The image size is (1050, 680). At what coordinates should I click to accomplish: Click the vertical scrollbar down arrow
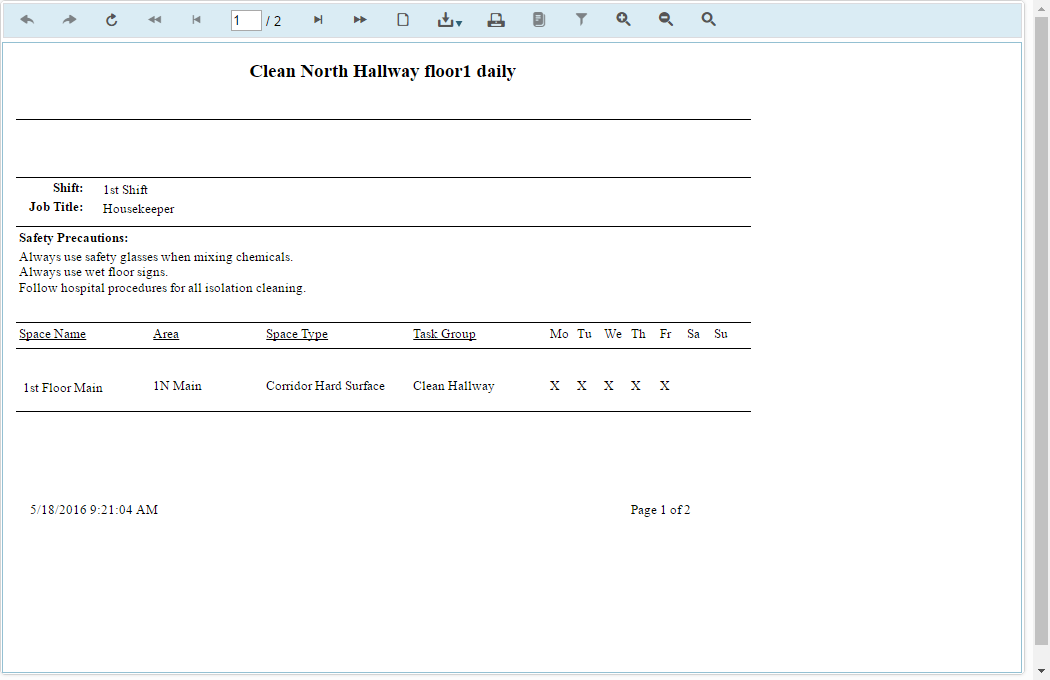click(1041, 671)
